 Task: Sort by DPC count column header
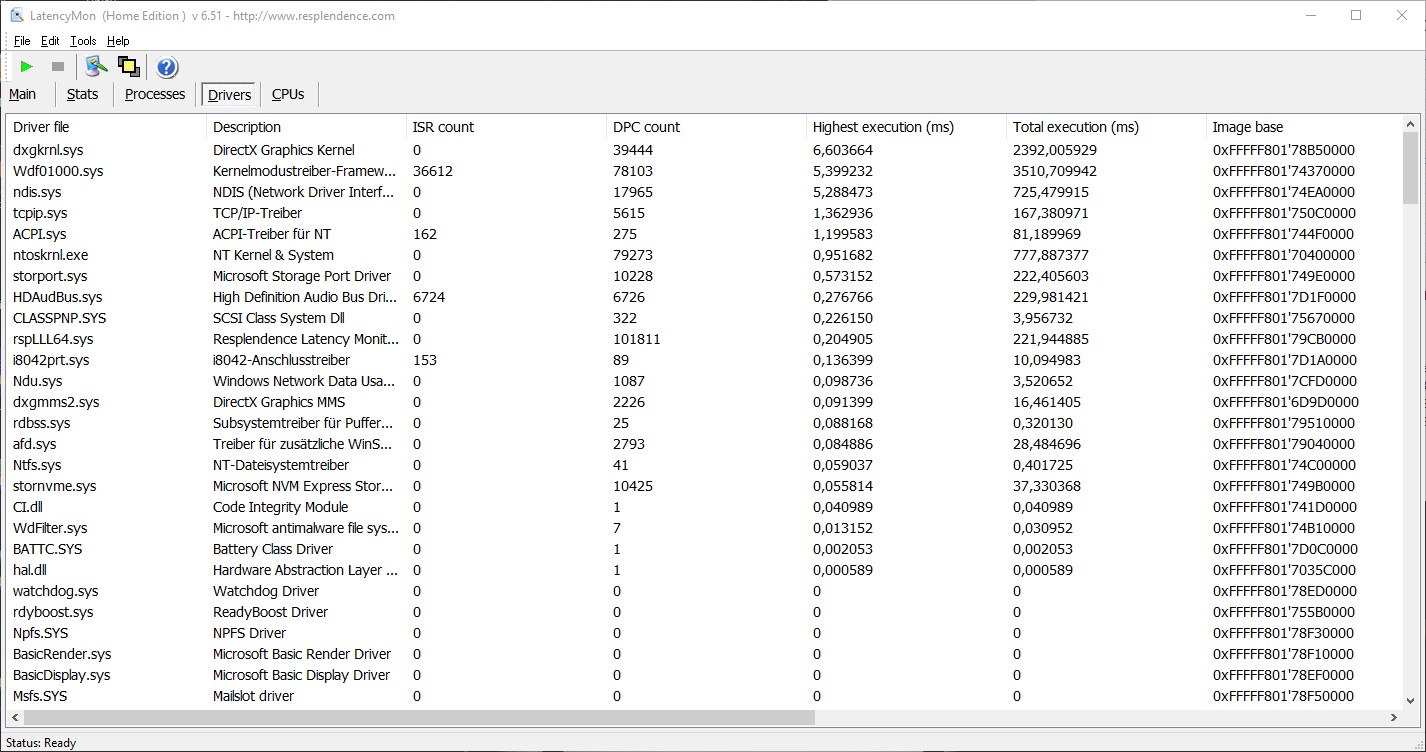click(x=706, y=127)
